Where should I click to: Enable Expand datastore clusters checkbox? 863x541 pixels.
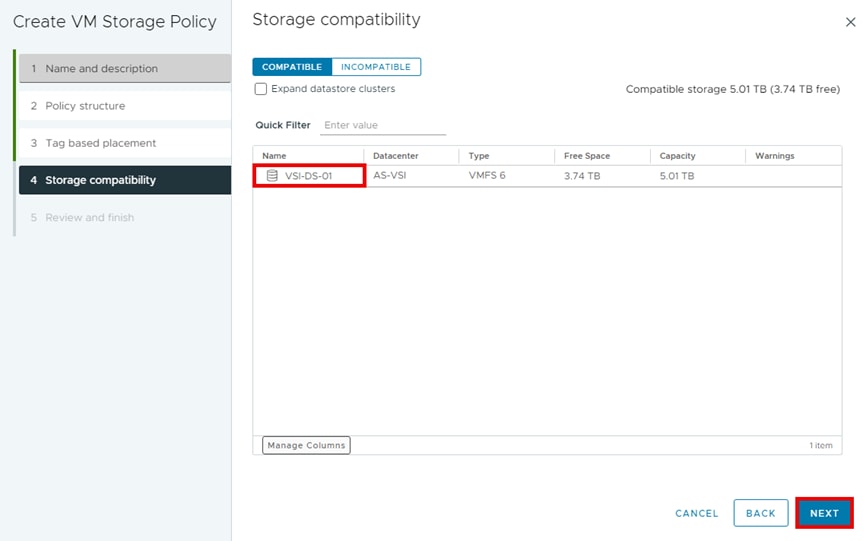coord(261,89)
